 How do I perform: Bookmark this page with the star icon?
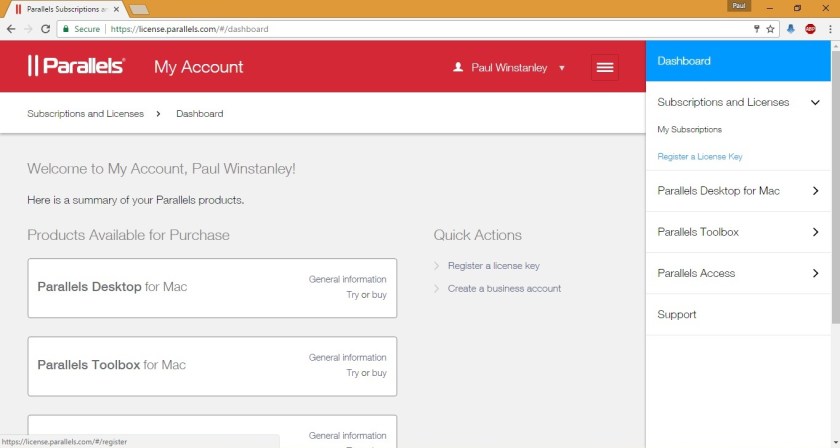pos(770,29)
